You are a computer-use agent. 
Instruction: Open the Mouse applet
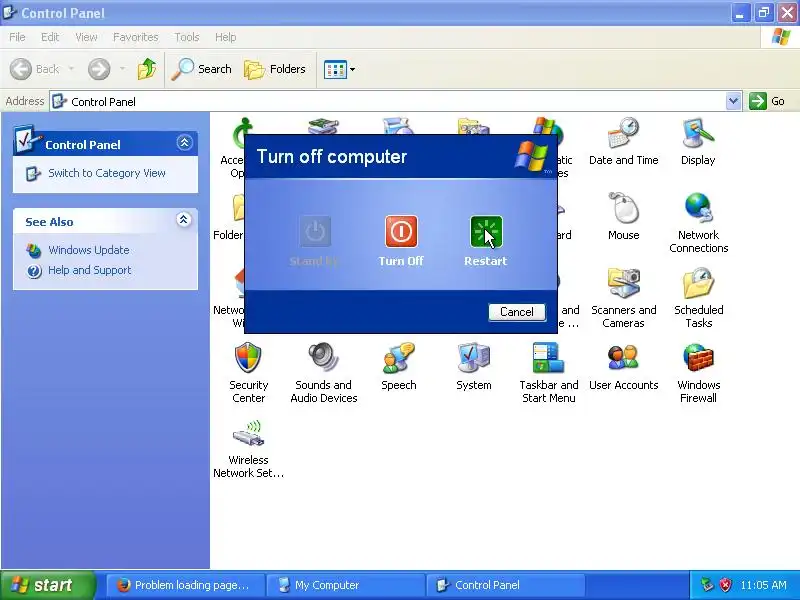pos(623,216)
